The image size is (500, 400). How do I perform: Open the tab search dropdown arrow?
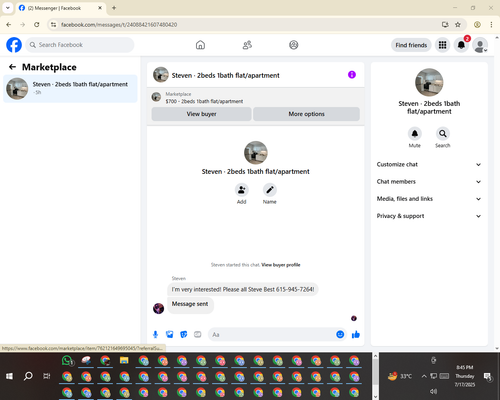[8, 8]
